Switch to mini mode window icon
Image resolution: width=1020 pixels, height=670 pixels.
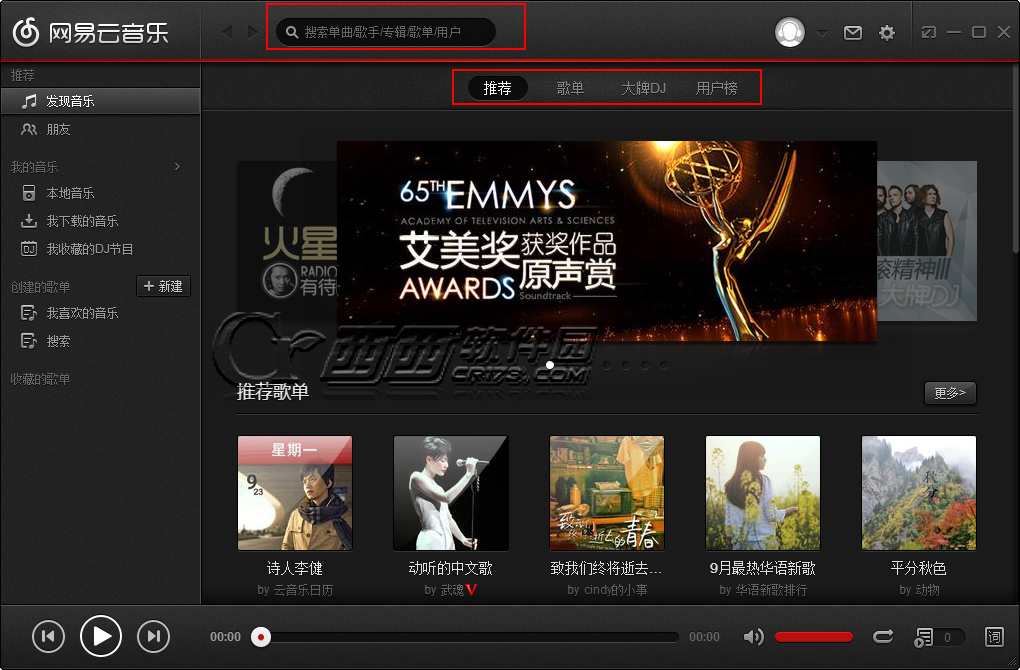tap(929, 32)
